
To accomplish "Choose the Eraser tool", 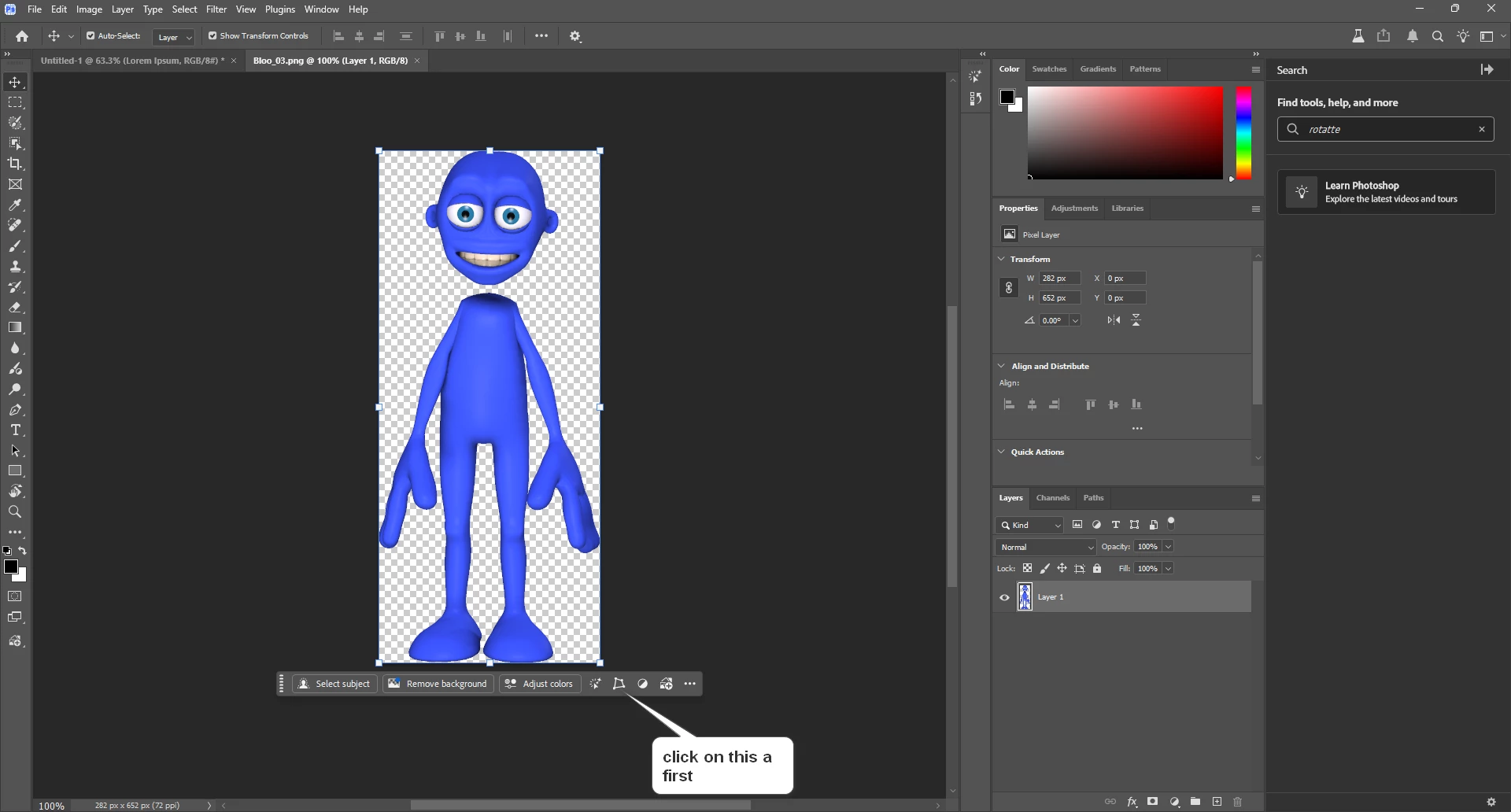I will click(15, 308).
